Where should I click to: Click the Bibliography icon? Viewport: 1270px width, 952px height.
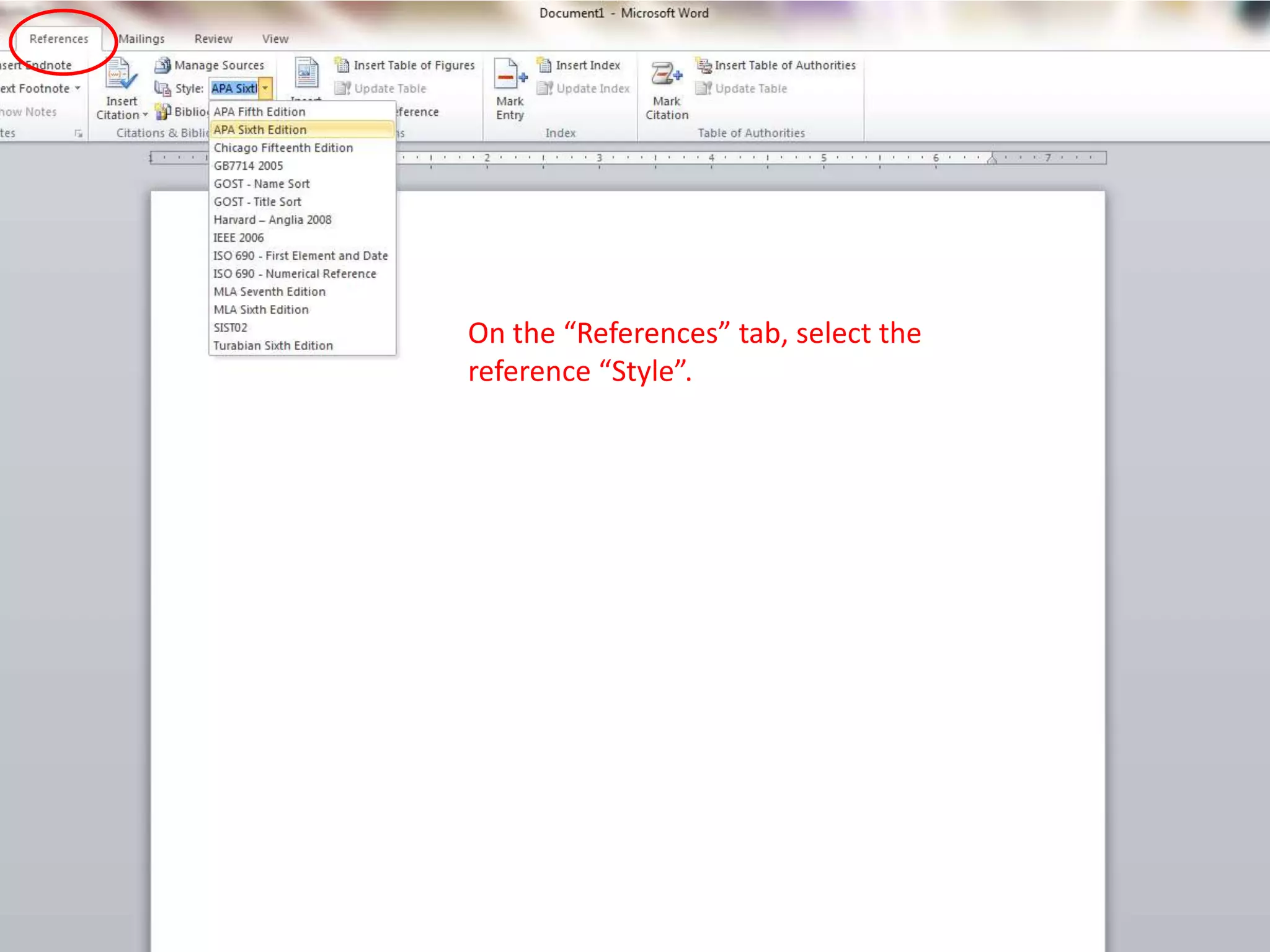162,112
